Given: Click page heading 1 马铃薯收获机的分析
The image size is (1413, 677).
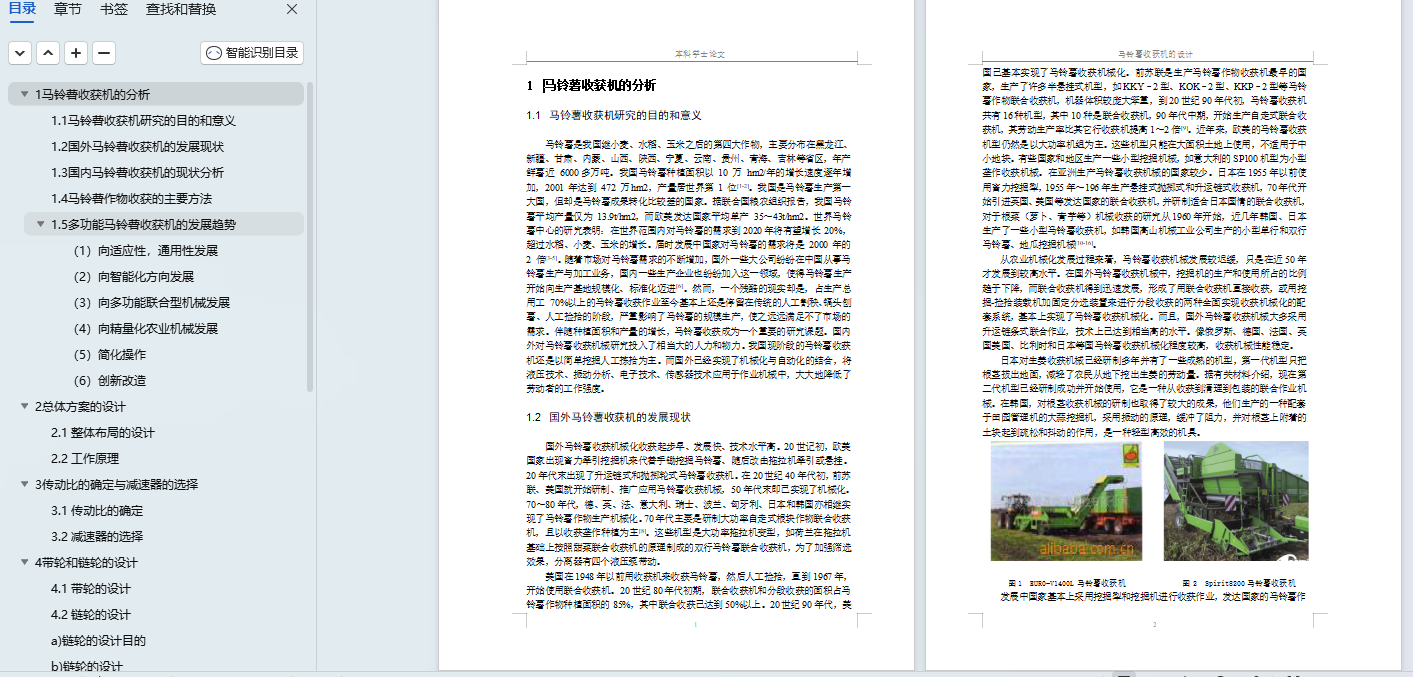Looking at the screenshot, I should pyautogui.click(x=591, y=85).
